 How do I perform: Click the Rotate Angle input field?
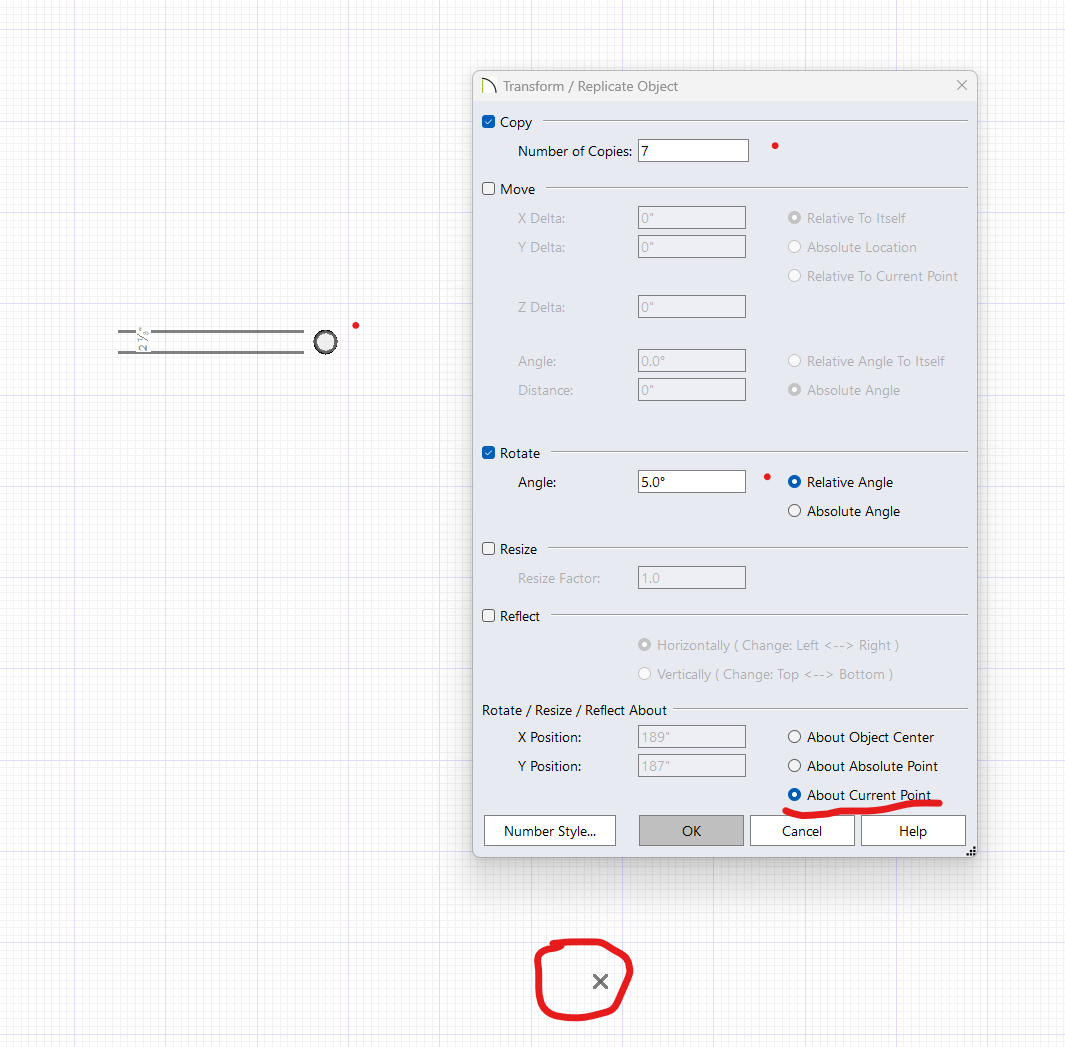point(691,482)
